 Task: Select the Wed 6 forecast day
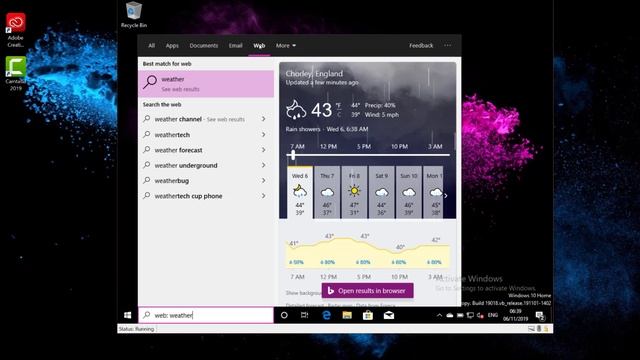[300, 193]
